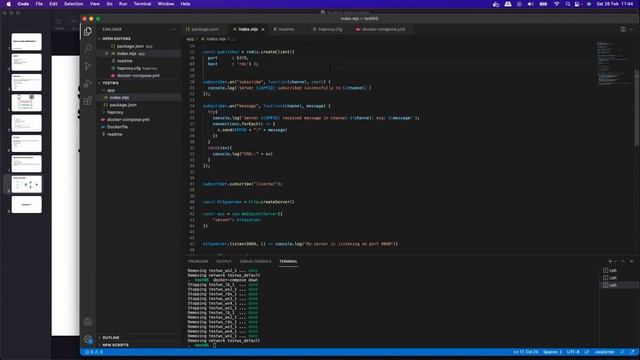
Task: Create a new terminal with the plus icon
Action: (x=610, y=261)
